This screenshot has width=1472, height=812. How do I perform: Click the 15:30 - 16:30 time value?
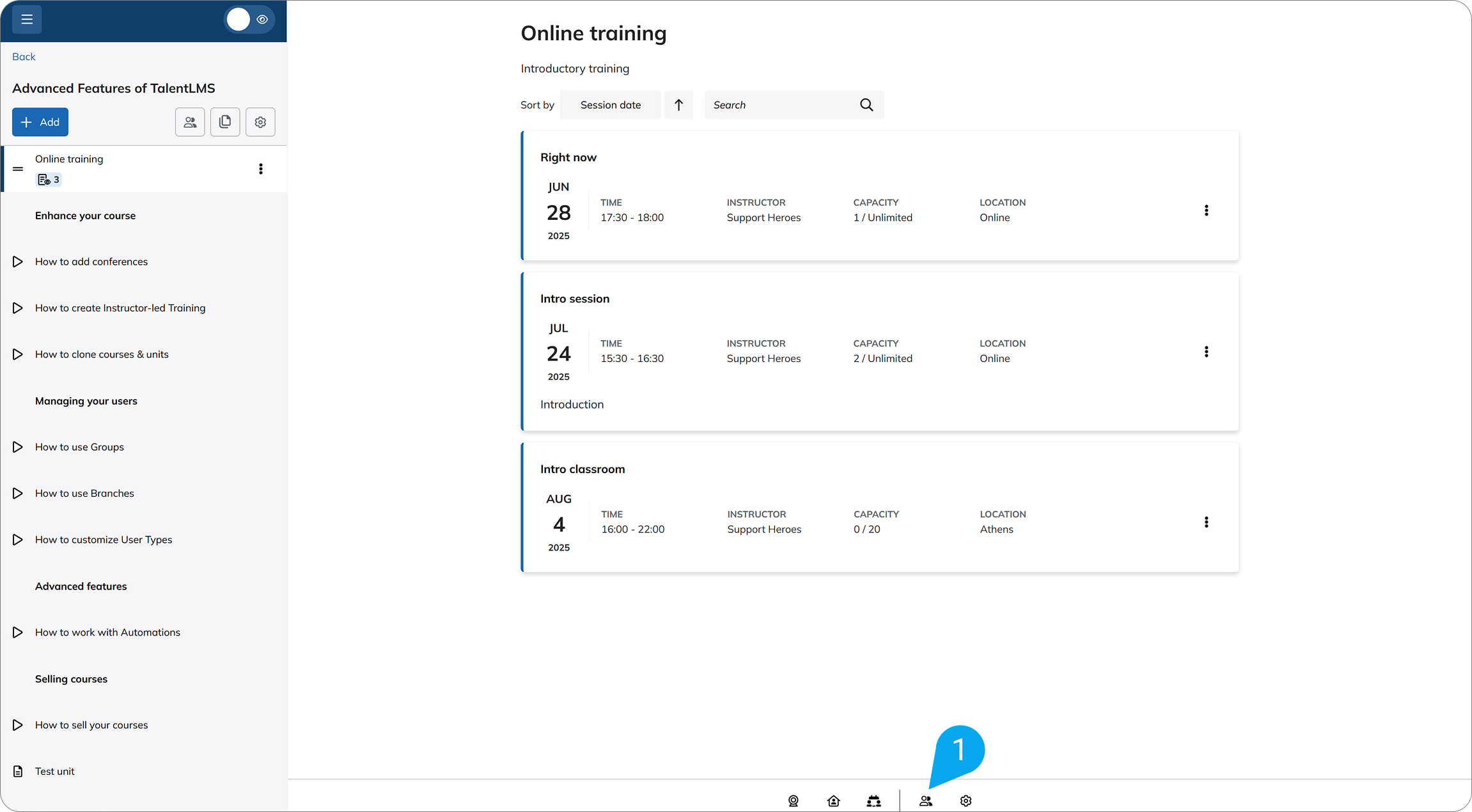click(x=632, y=359)
